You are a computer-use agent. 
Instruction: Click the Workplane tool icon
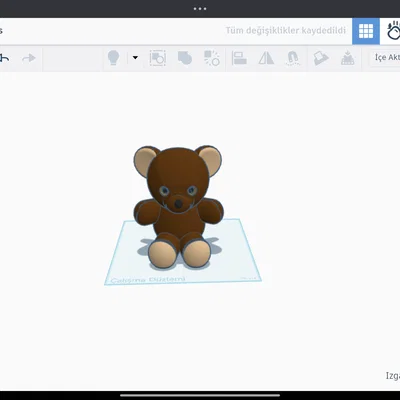click(321, 58)
